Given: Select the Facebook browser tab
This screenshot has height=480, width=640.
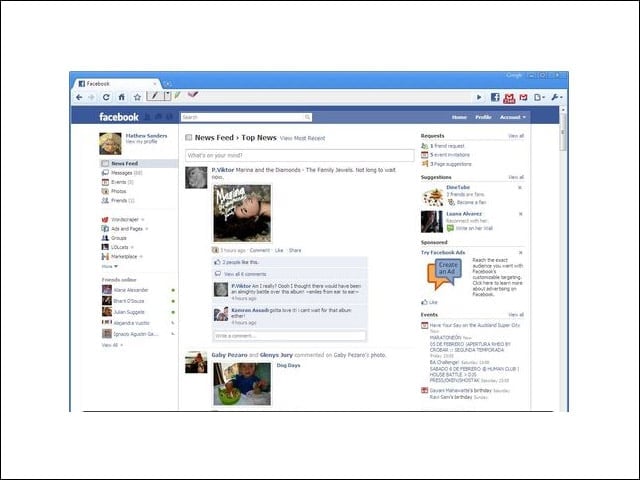Looking at the screenshot, I should [117, 84].
